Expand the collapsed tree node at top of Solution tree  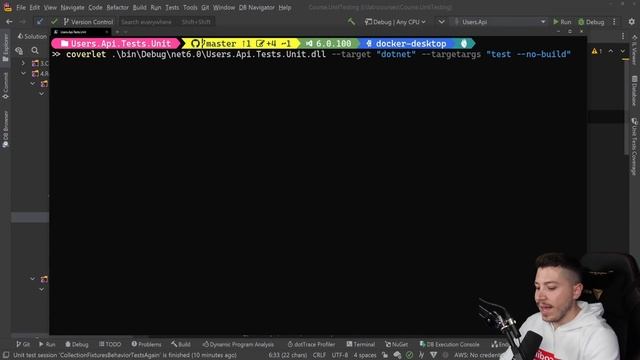23,63
